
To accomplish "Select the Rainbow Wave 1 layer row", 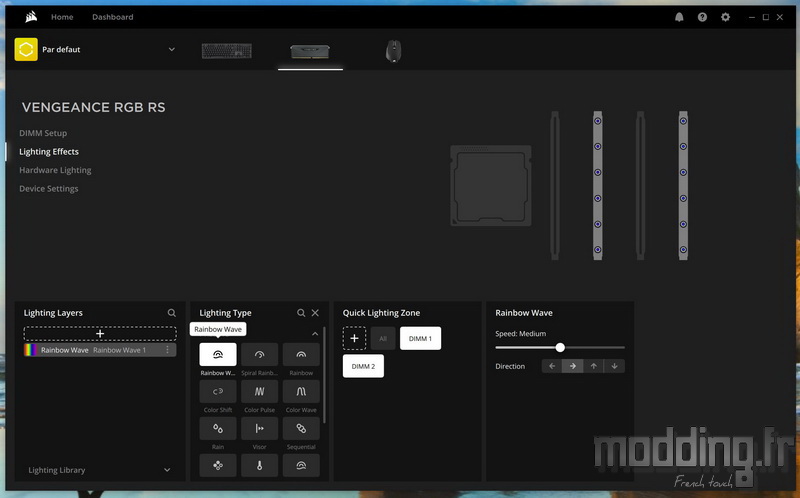I will (100, 350).
